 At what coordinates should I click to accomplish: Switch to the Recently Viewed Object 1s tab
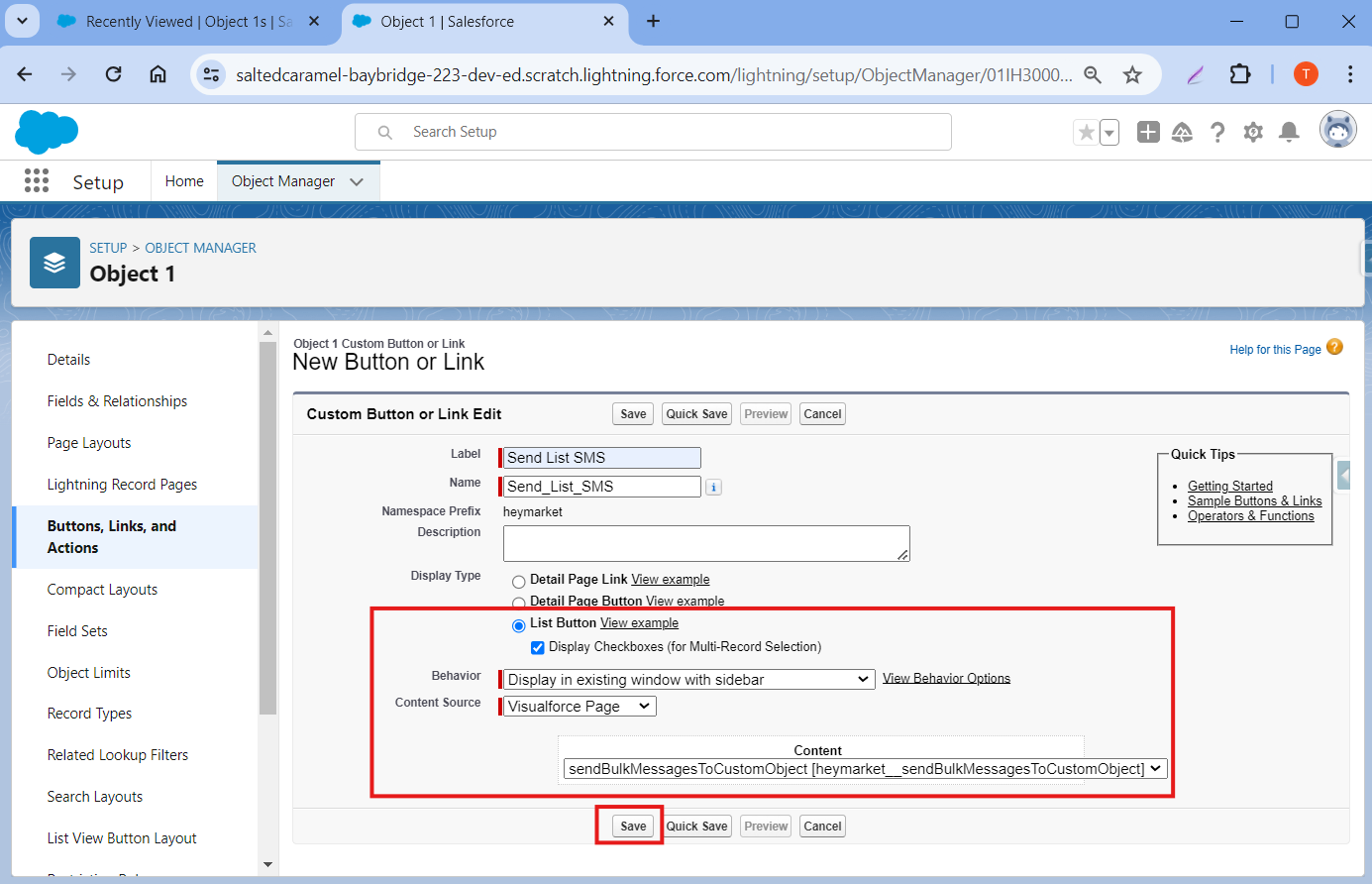coord(189,22)
